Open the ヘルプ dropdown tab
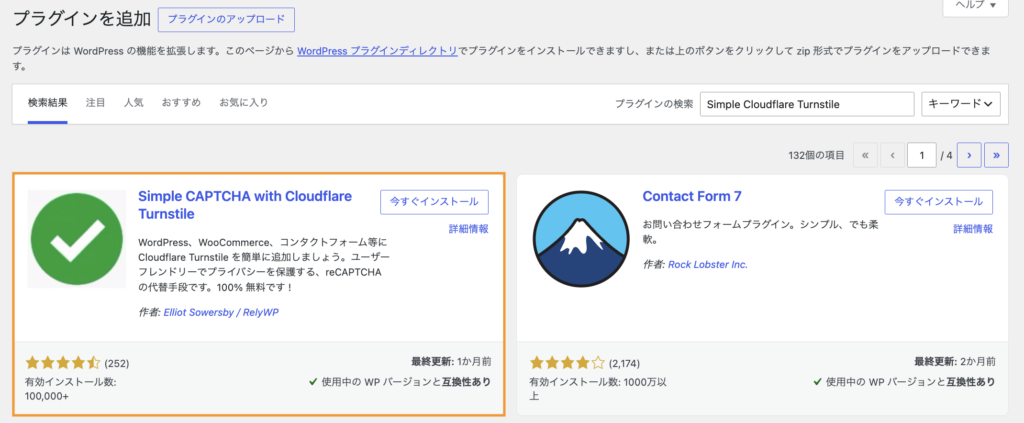The height and width of the screenshot is (423, 1024). [976, 5]
